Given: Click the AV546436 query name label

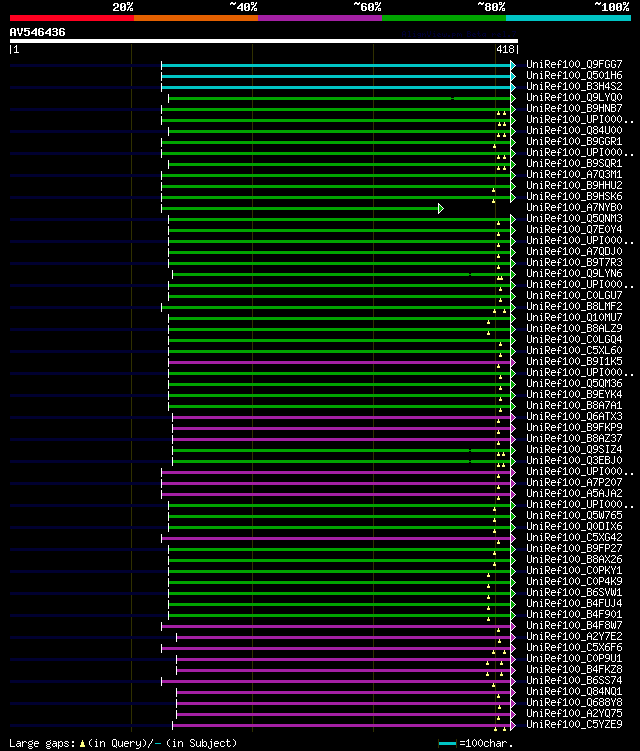Looking at the screenshot, I should click(x=37, y=32).
